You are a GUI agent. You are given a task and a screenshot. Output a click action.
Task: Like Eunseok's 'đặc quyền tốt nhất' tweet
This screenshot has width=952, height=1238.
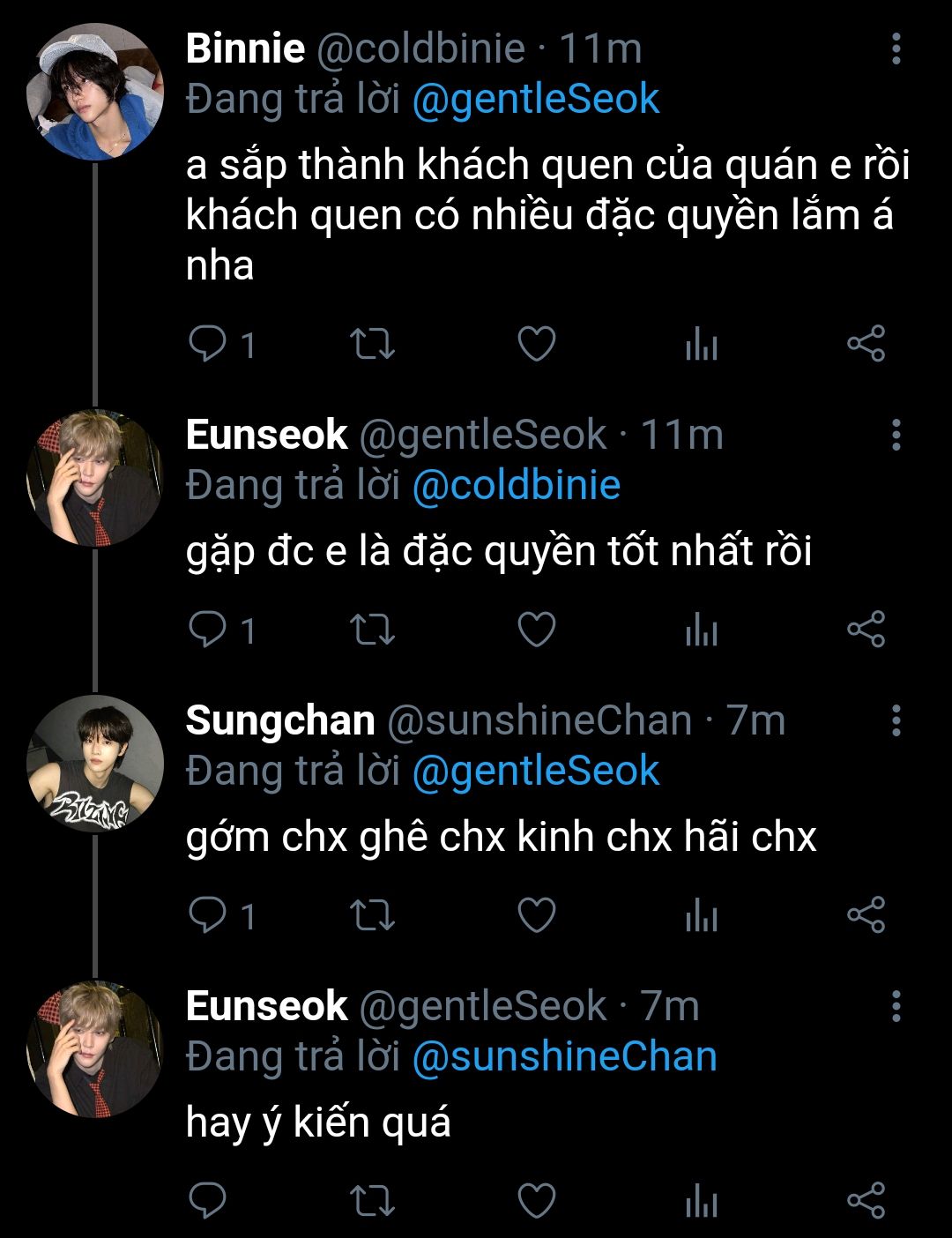point(536,630)
